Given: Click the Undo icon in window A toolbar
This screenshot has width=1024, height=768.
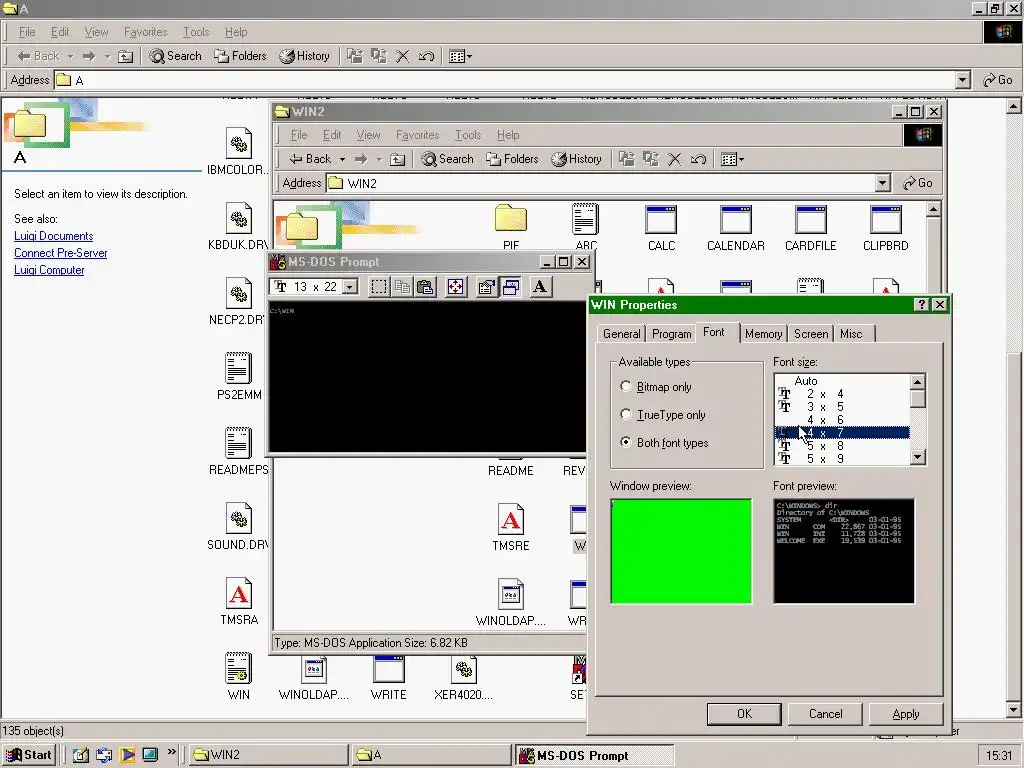Looking at the screenshot, I should (x=426, y=56).
